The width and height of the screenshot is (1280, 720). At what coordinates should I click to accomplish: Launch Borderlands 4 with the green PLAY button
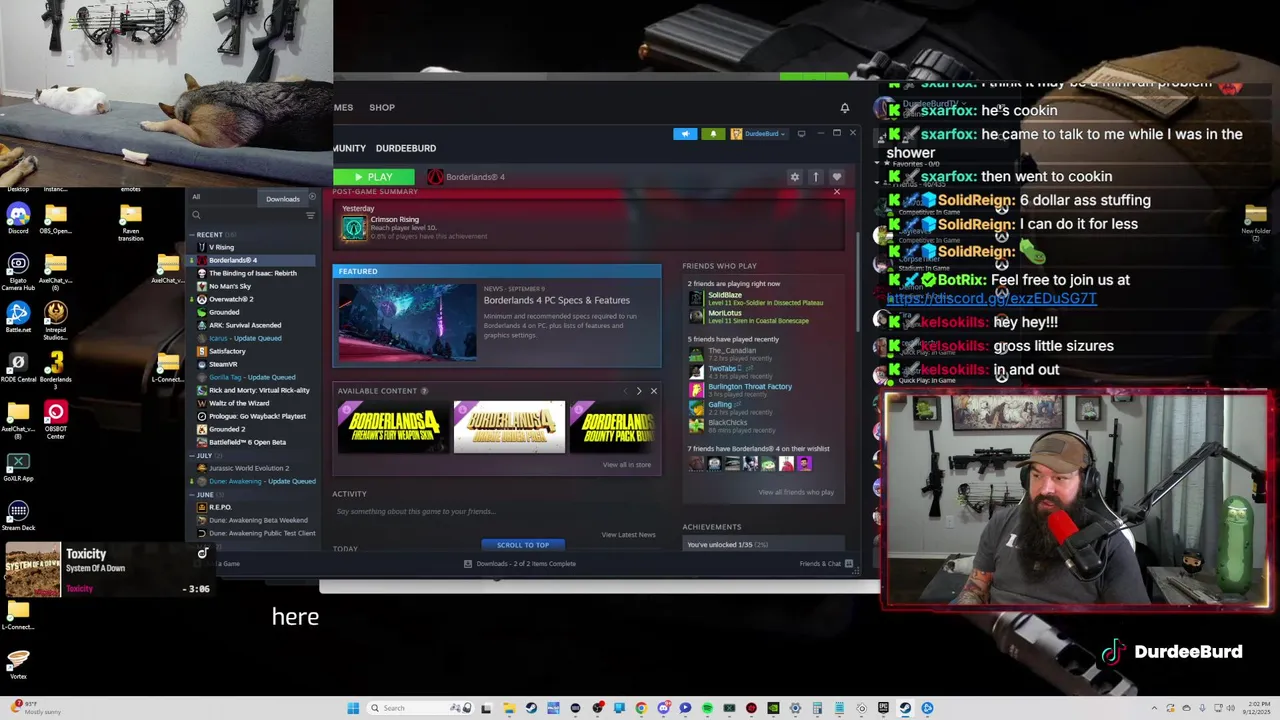(373, 177)
